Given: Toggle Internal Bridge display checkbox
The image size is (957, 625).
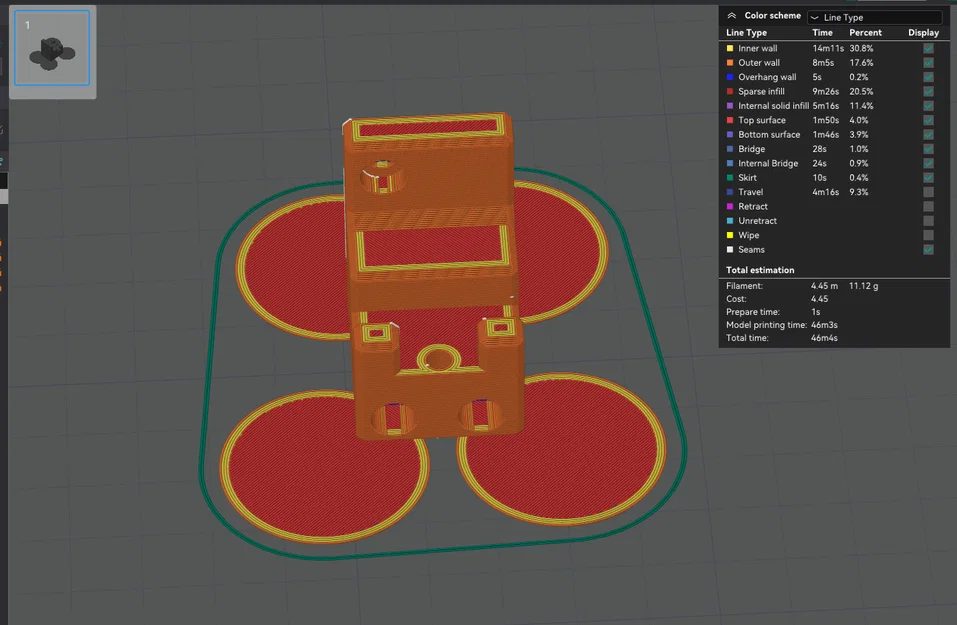Looking at the screenshot, I should pos(928,163).
